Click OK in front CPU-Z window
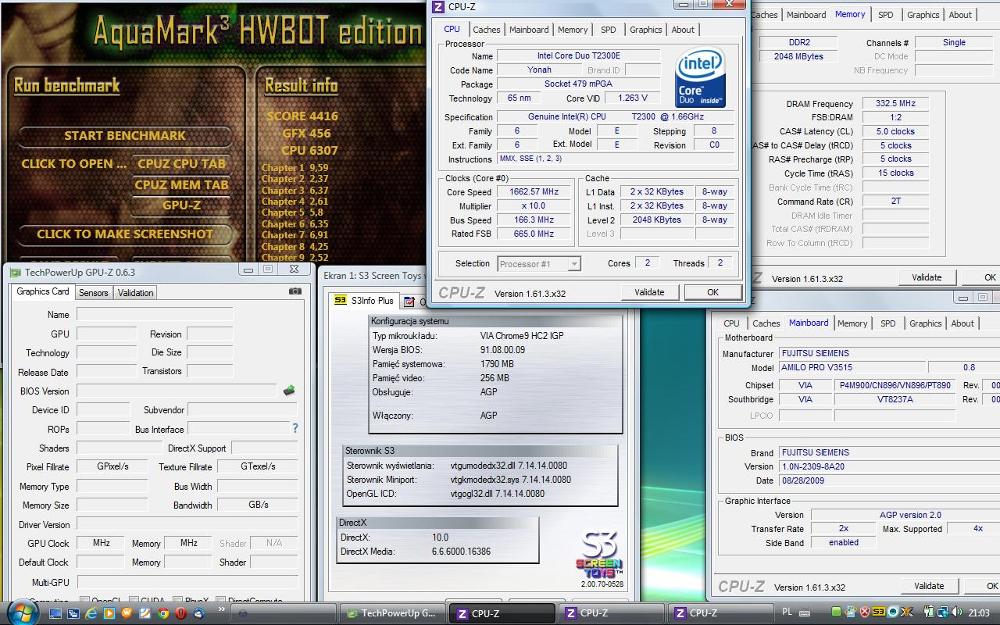The image size is (1000, 625). tap(713, 292)
